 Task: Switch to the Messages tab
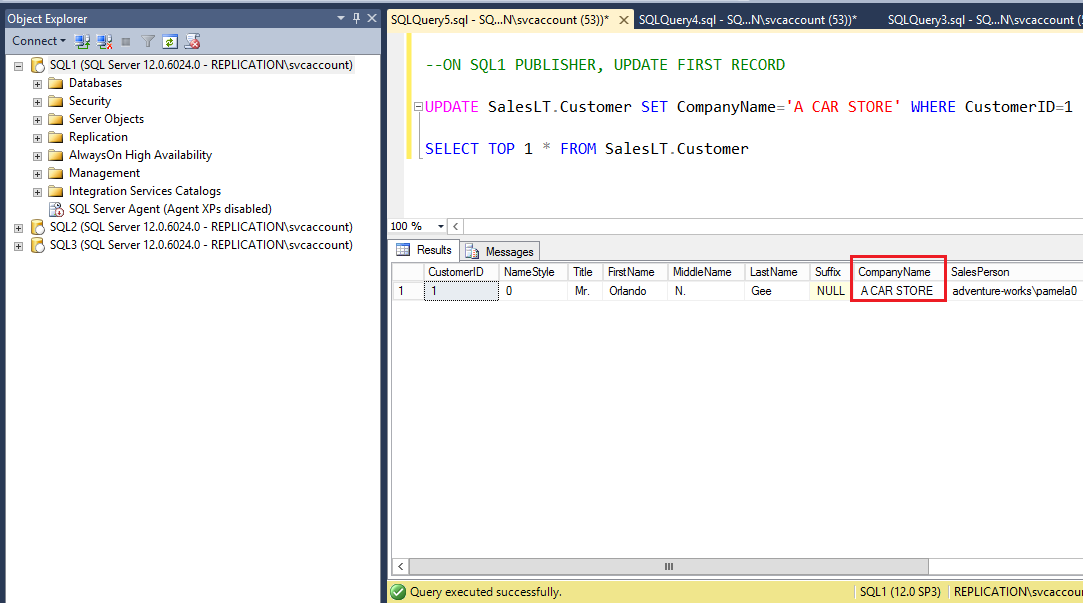click(x=500, y=251)
